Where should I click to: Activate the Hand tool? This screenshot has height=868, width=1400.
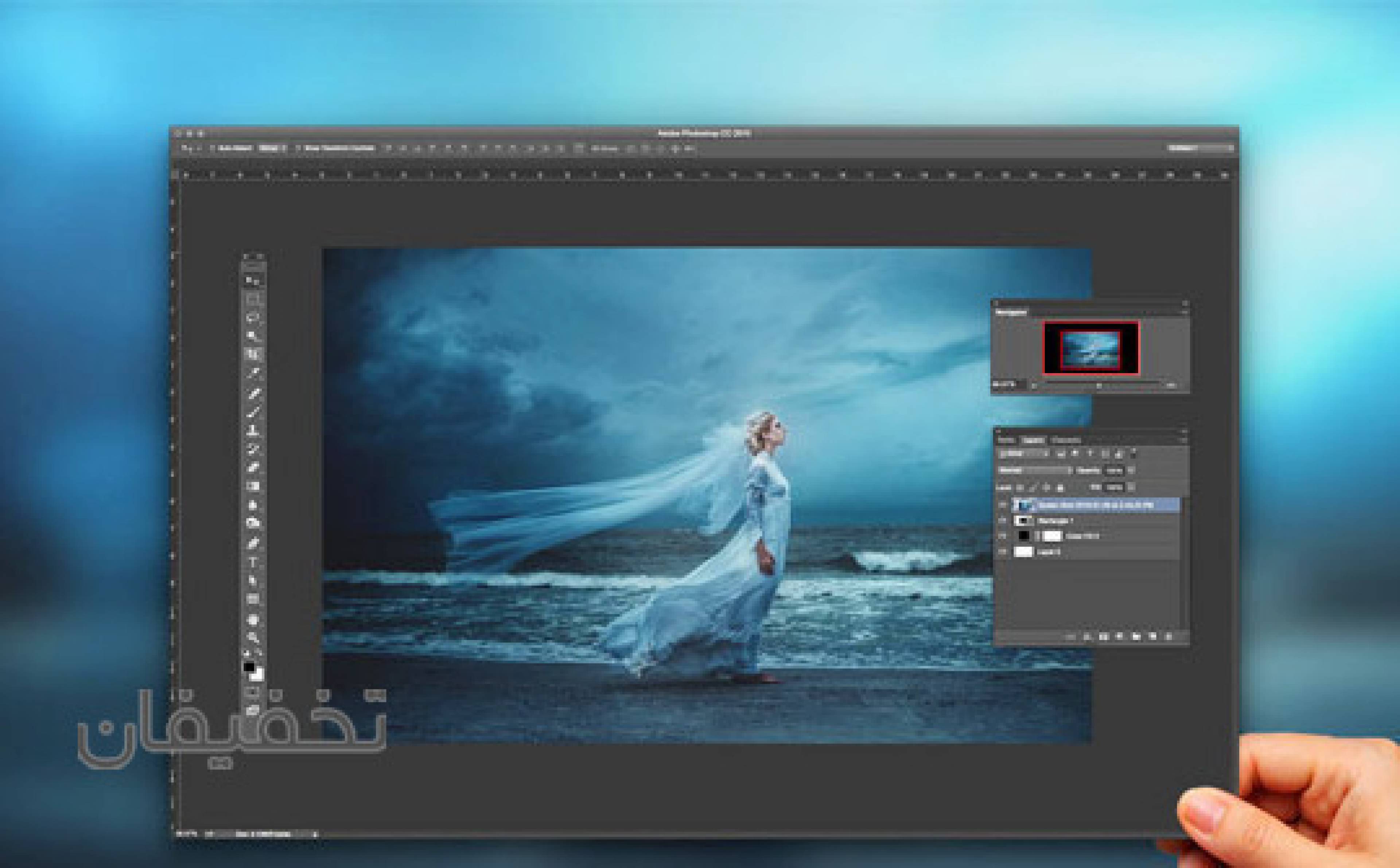point(253,619)
